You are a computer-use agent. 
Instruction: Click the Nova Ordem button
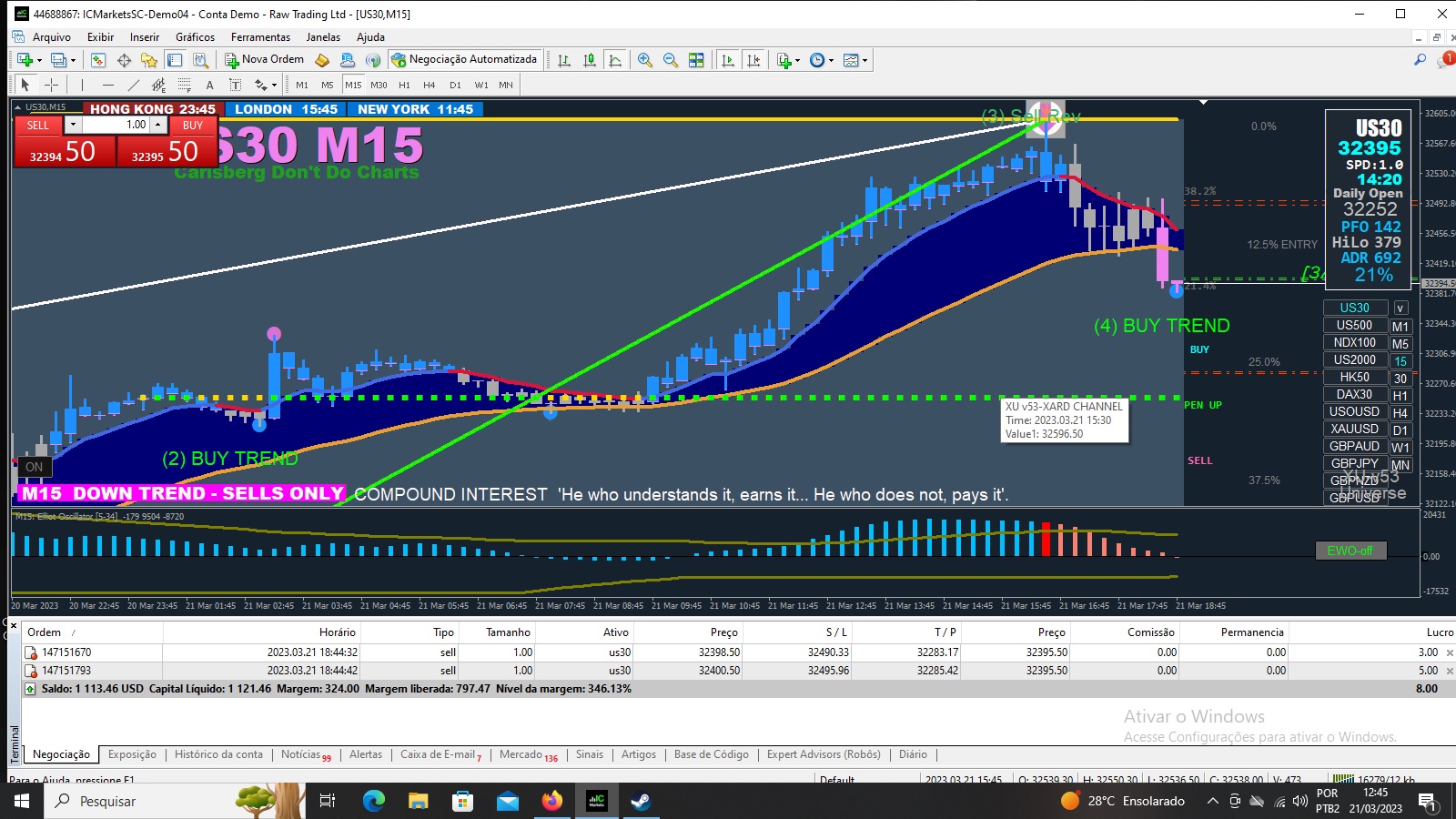tap(264, 59)
